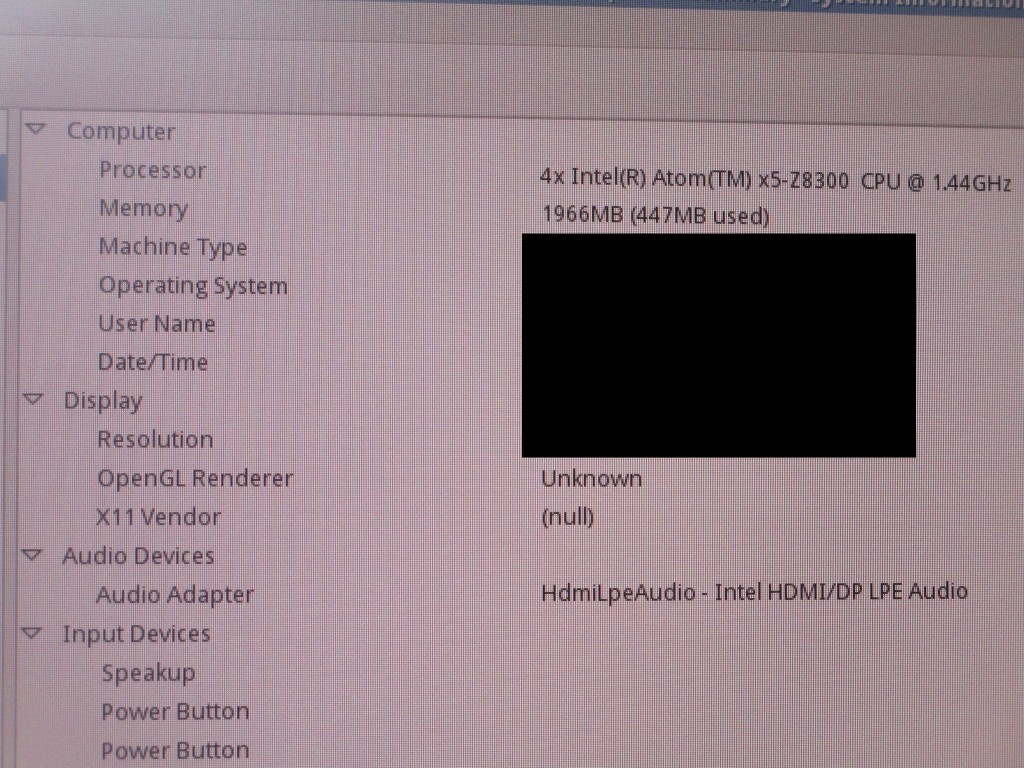Select the User Name row
1024x768 pixels.
(156, 323)
